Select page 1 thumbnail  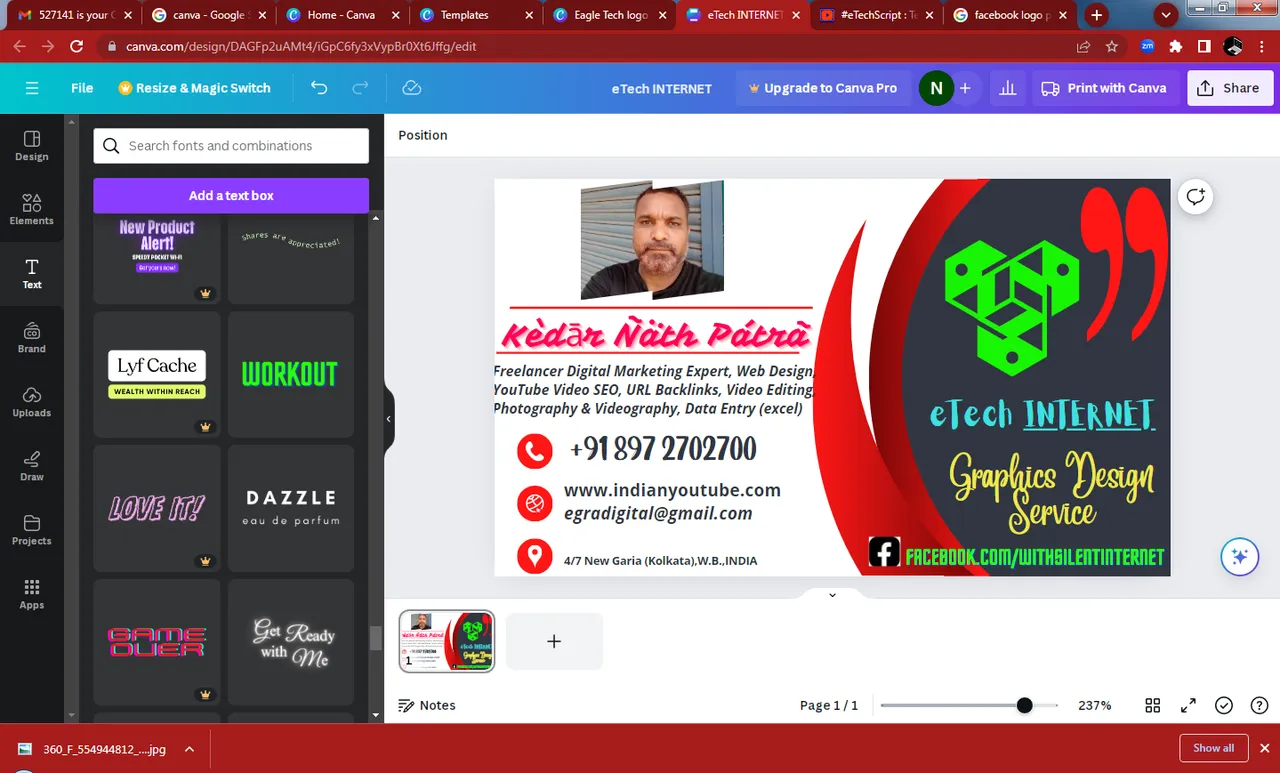447,641
